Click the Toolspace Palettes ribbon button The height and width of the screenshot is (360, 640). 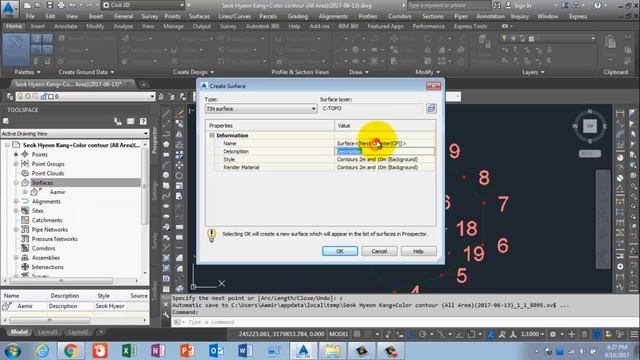coord(16,50)
